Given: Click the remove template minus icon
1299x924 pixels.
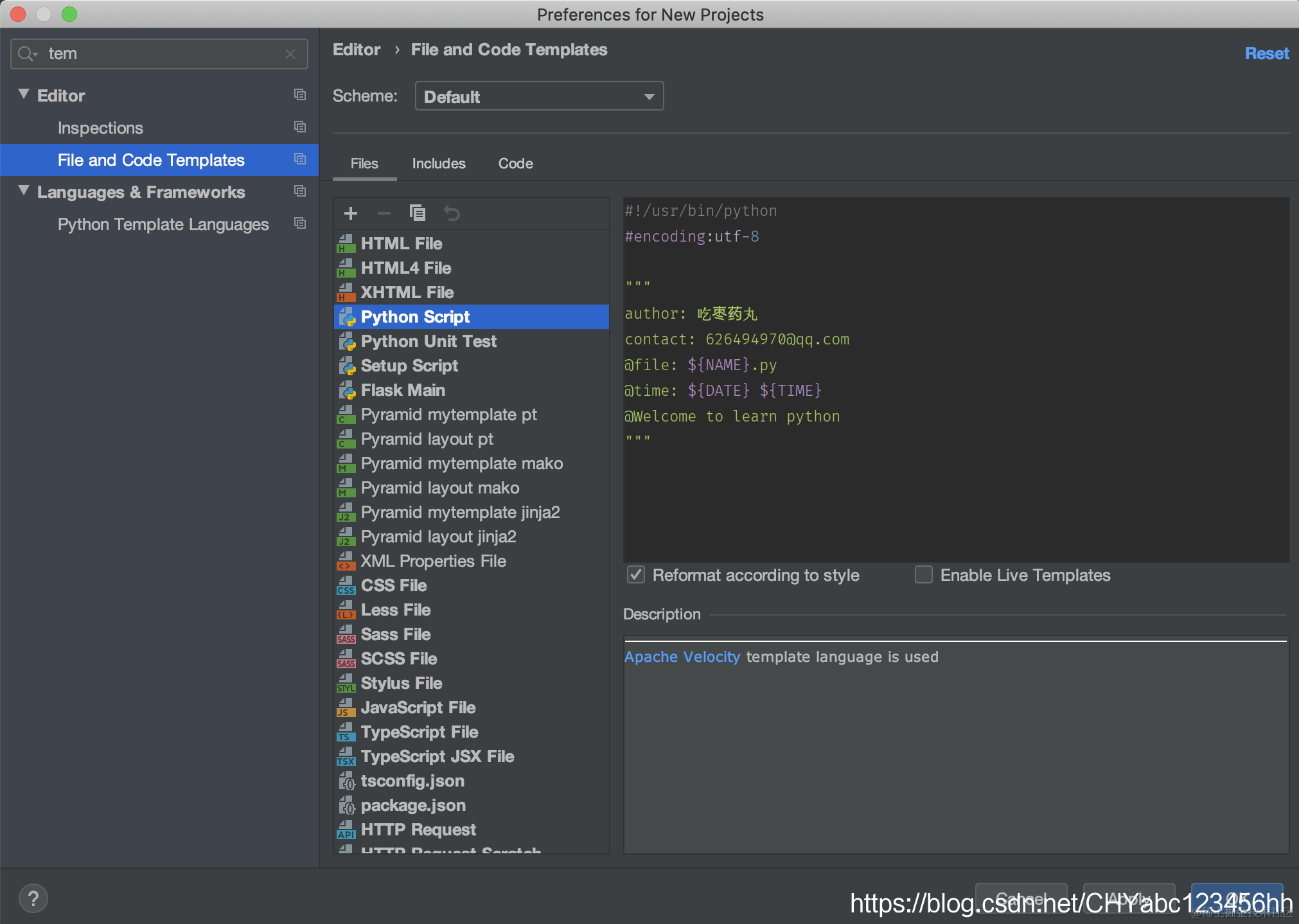Looking at the screenshot, I should (384, 213).
